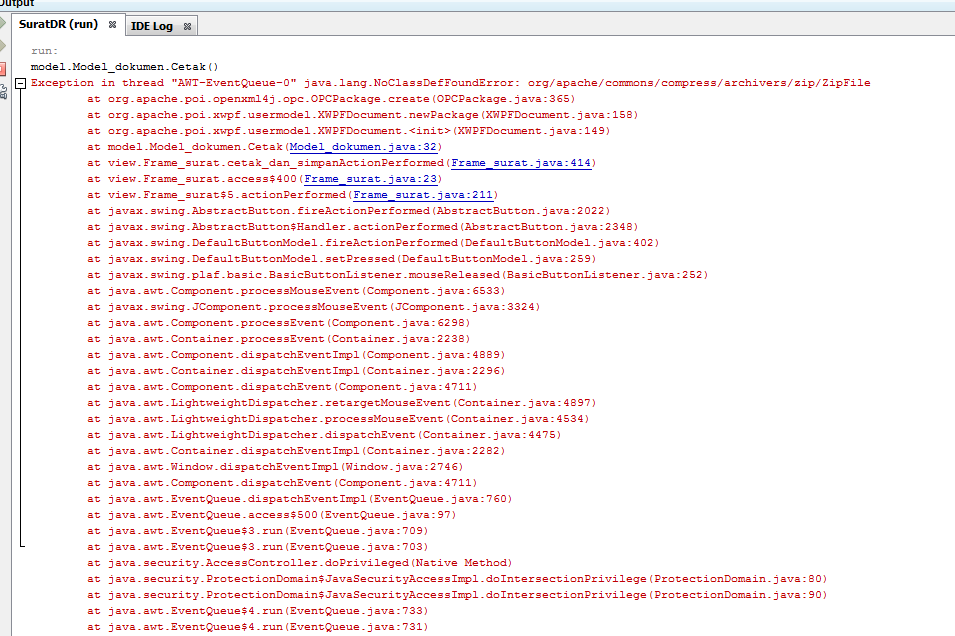Open Ant settings from output sidebar
The image size is (955, 636).
pos(7,90)
